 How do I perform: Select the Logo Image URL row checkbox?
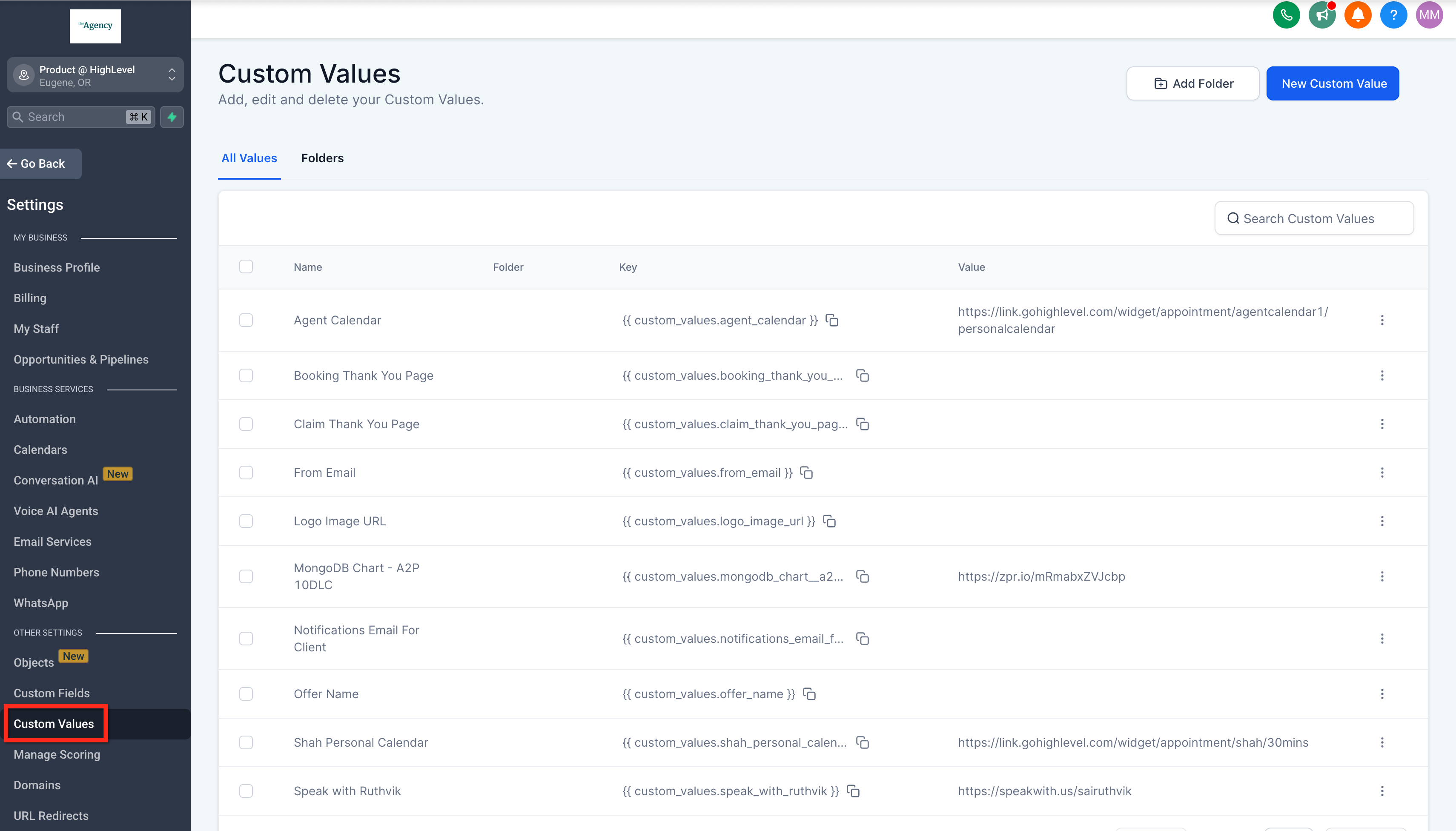coord(246,521)
